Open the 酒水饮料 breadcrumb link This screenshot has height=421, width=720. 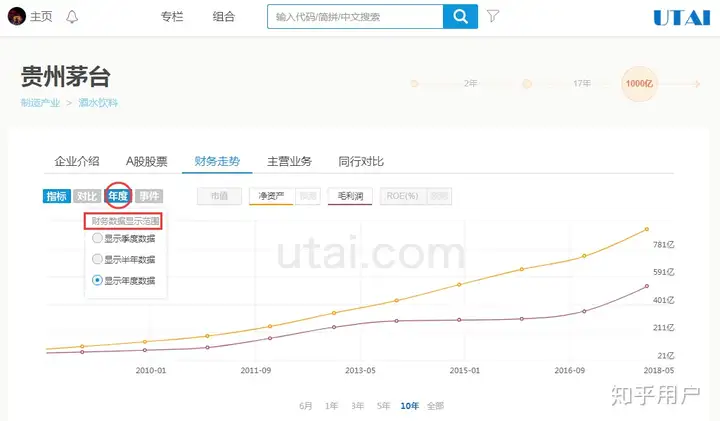(98, 103)
